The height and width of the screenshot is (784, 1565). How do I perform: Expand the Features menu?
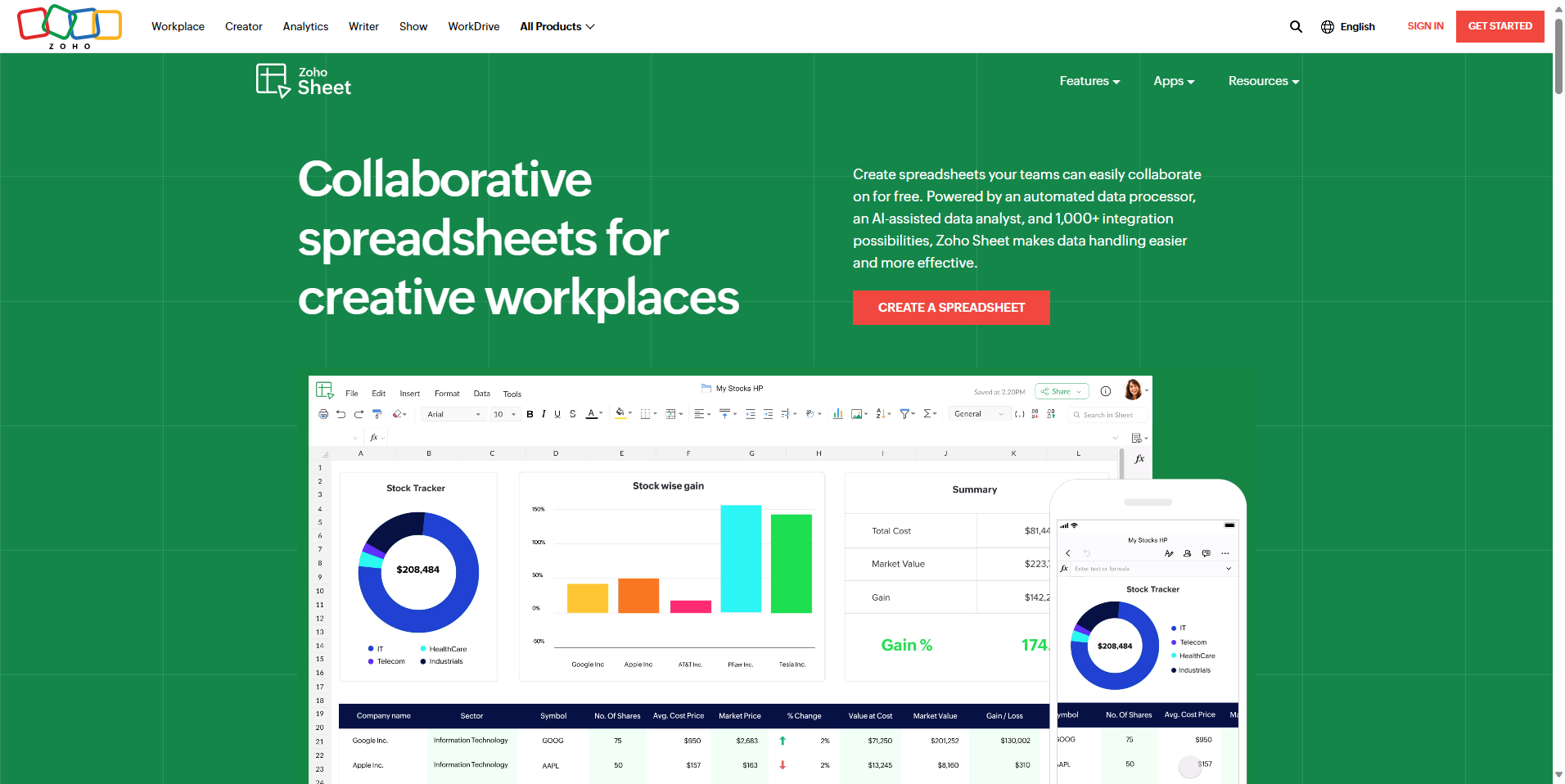tap(1089, 81)
